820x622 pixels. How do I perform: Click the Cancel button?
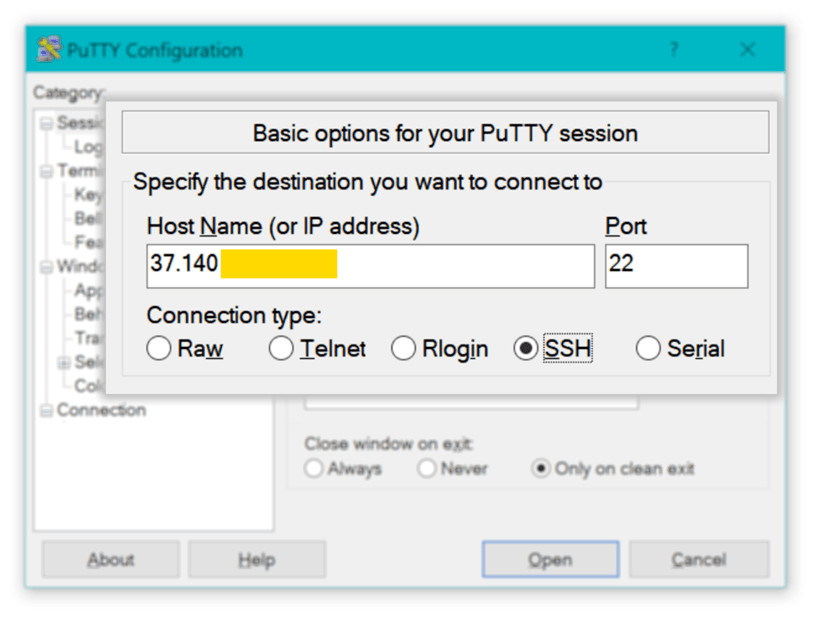[698, 560]
